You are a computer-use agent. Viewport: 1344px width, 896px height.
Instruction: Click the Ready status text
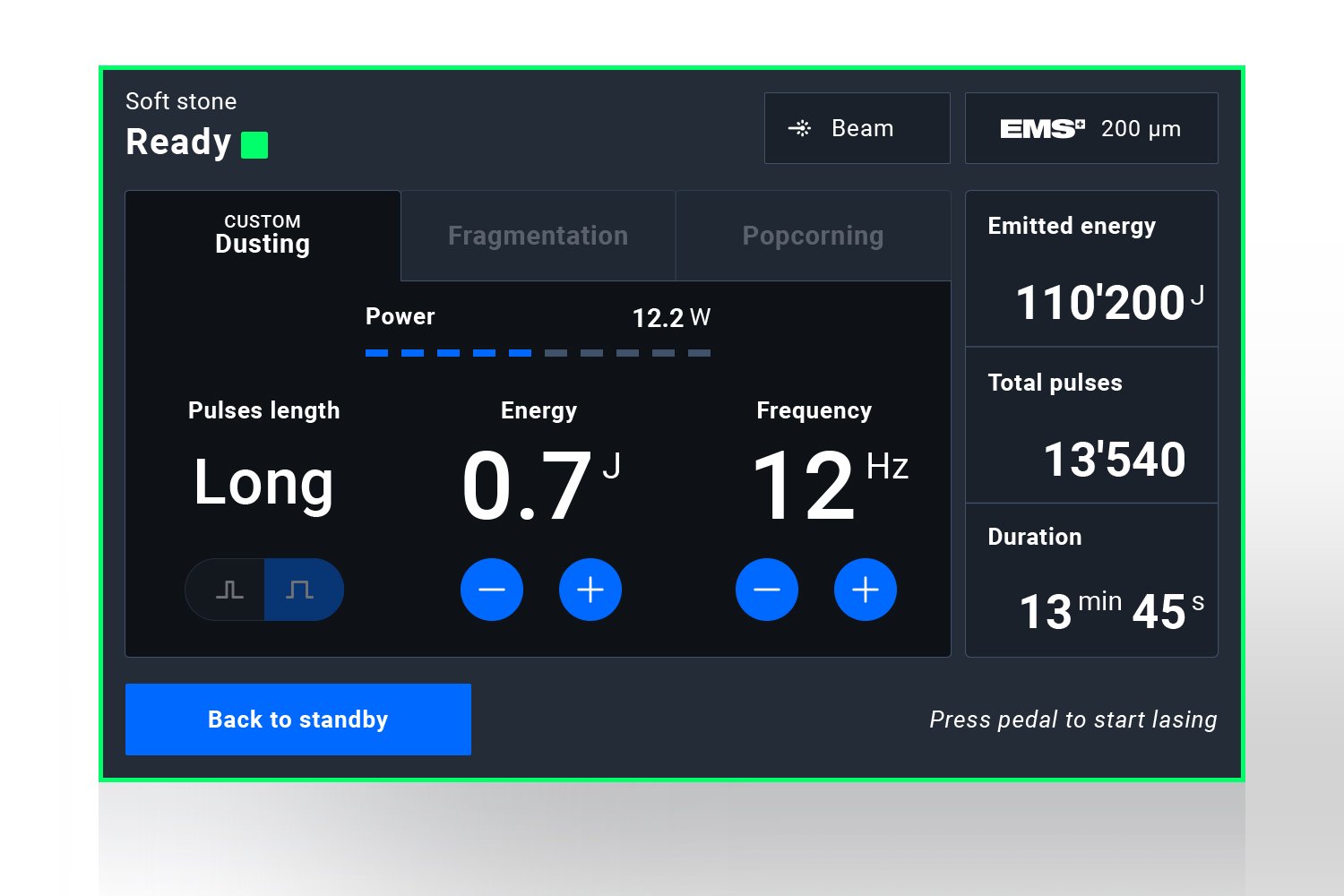[178, 142]
